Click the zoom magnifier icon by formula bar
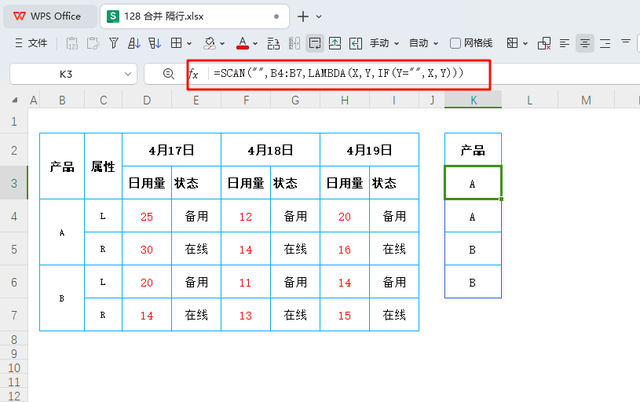640x402 pixels. (x=168, y=73)
